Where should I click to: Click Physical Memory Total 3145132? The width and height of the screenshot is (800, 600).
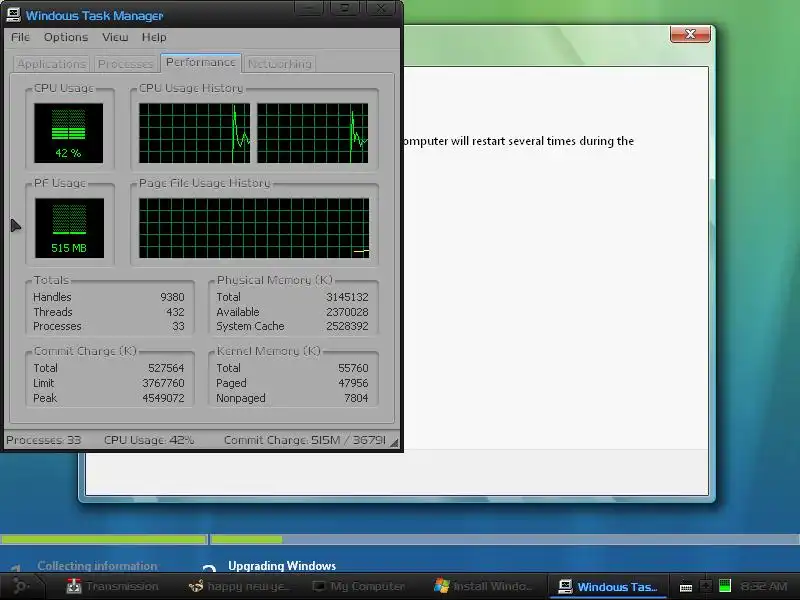point(347,297)
